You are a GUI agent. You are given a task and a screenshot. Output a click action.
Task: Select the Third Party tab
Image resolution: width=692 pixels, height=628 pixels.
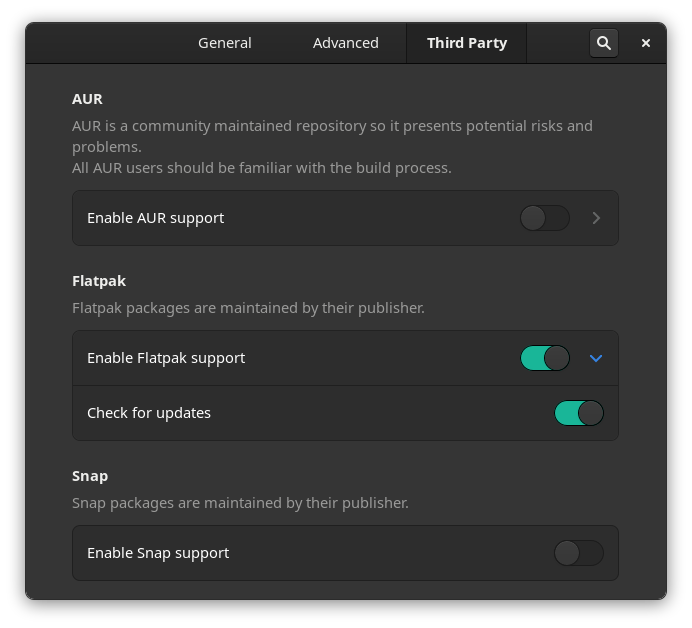tap(466, 43)
